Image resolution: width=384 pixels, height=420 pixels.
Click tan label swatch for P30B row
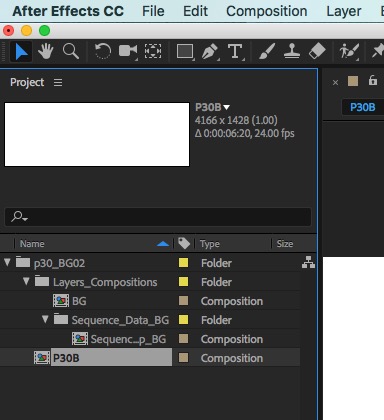pyautogui.click(x=183, y=358)
